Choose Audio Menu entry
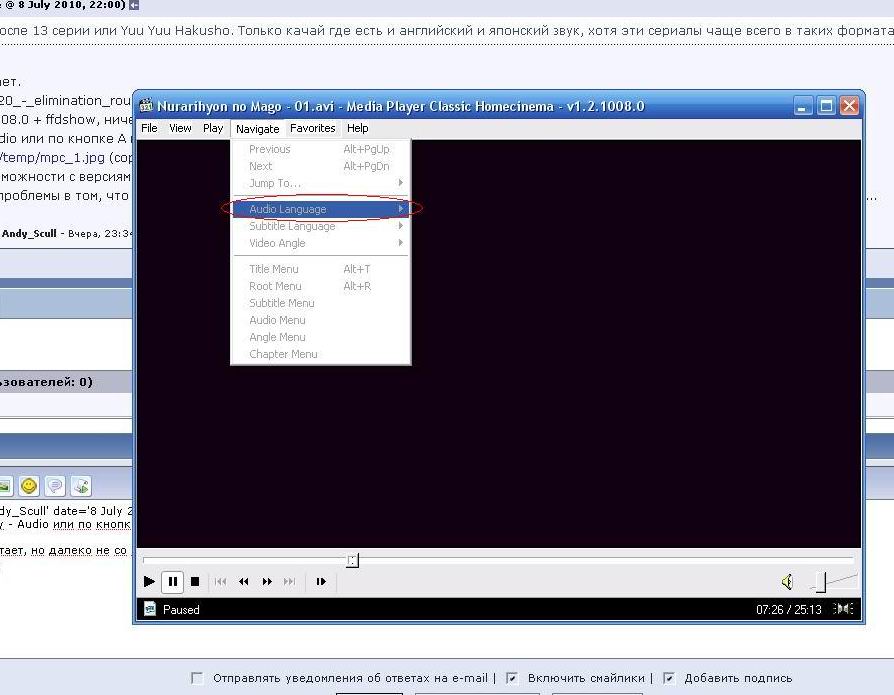Image resolution: width=894 pixels, height=695 pixels. point(321,320)
